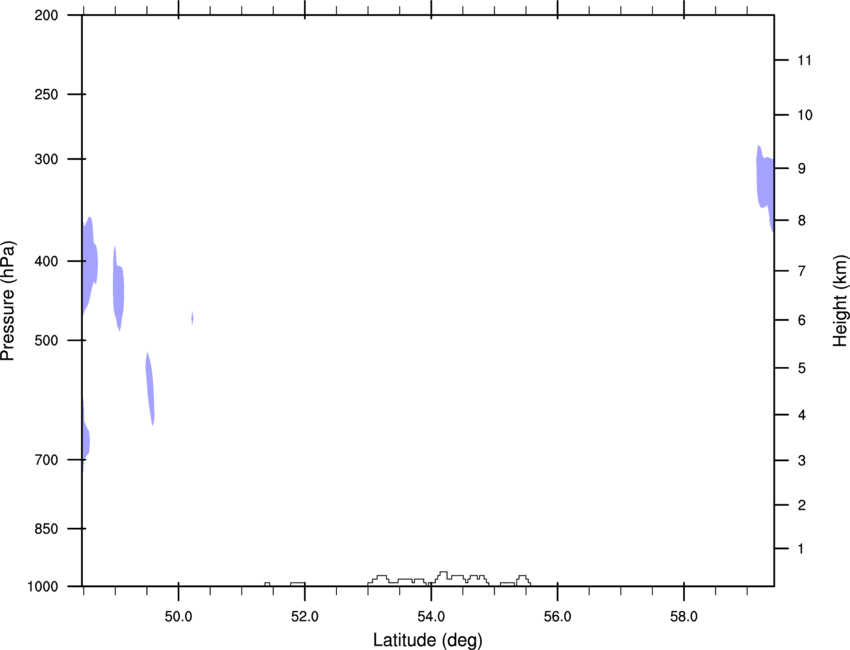Click the 7 km height label
This screenshot has width=850, height=650.
tap(801, 271)
